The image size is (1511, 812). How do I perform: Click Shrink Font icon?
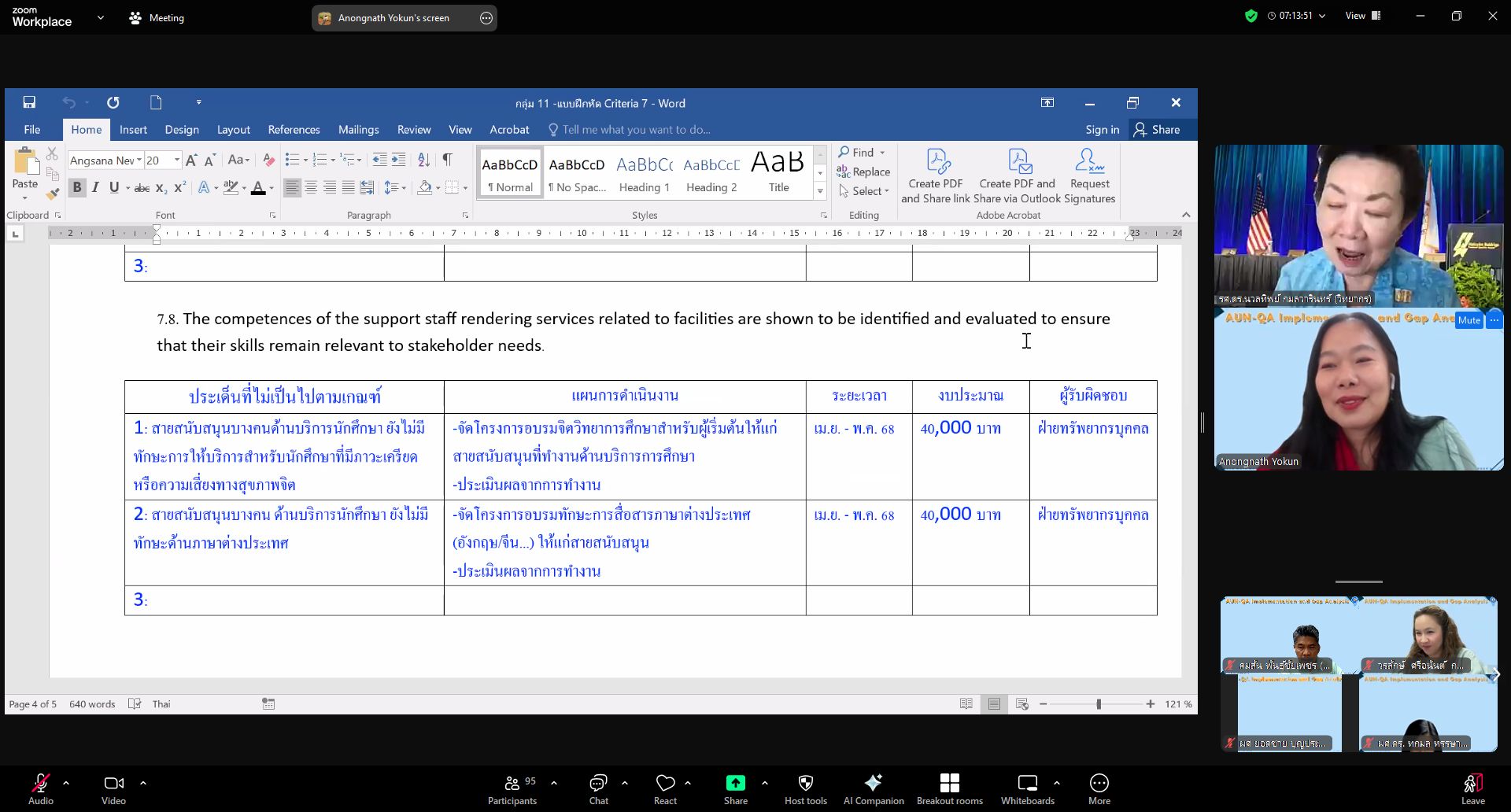pyautogui.click(x=209, y=161)
